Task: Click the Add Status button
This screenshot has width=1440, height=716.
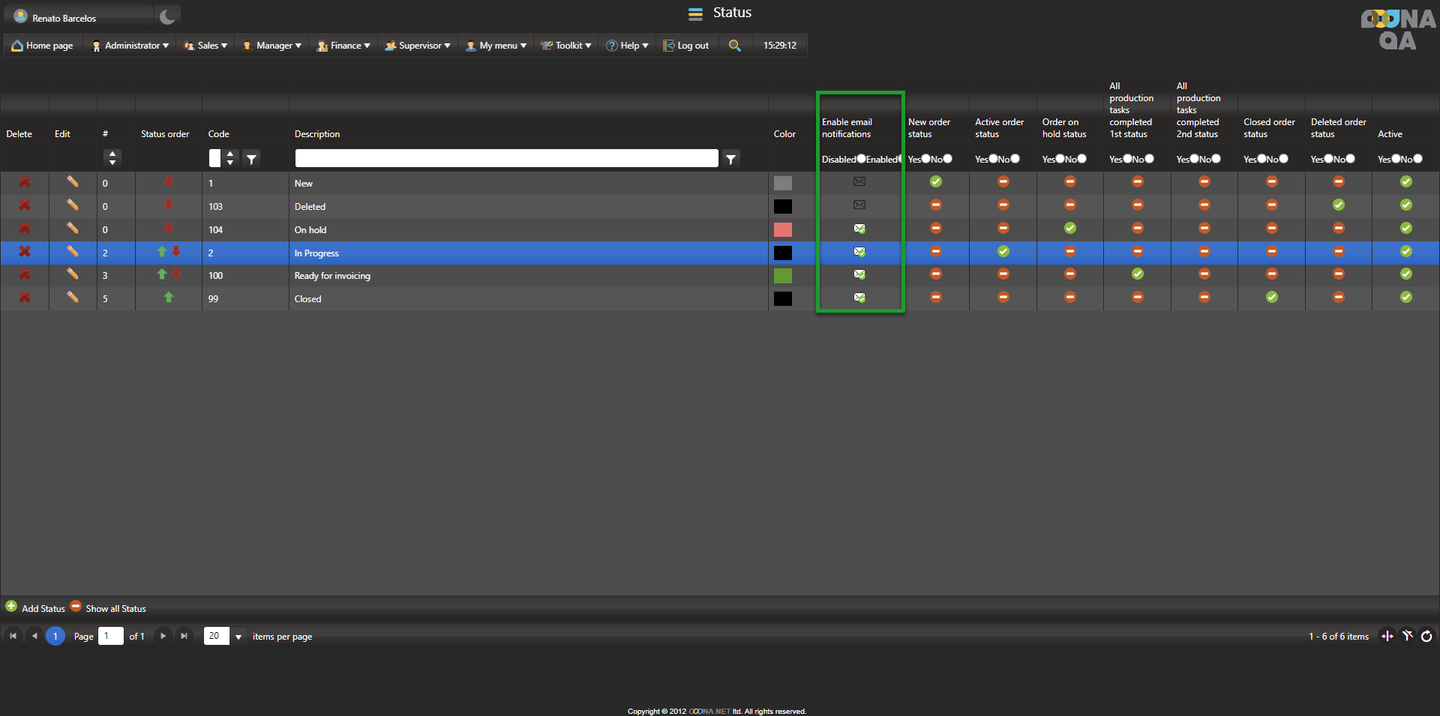Action: tap(36, 608)
